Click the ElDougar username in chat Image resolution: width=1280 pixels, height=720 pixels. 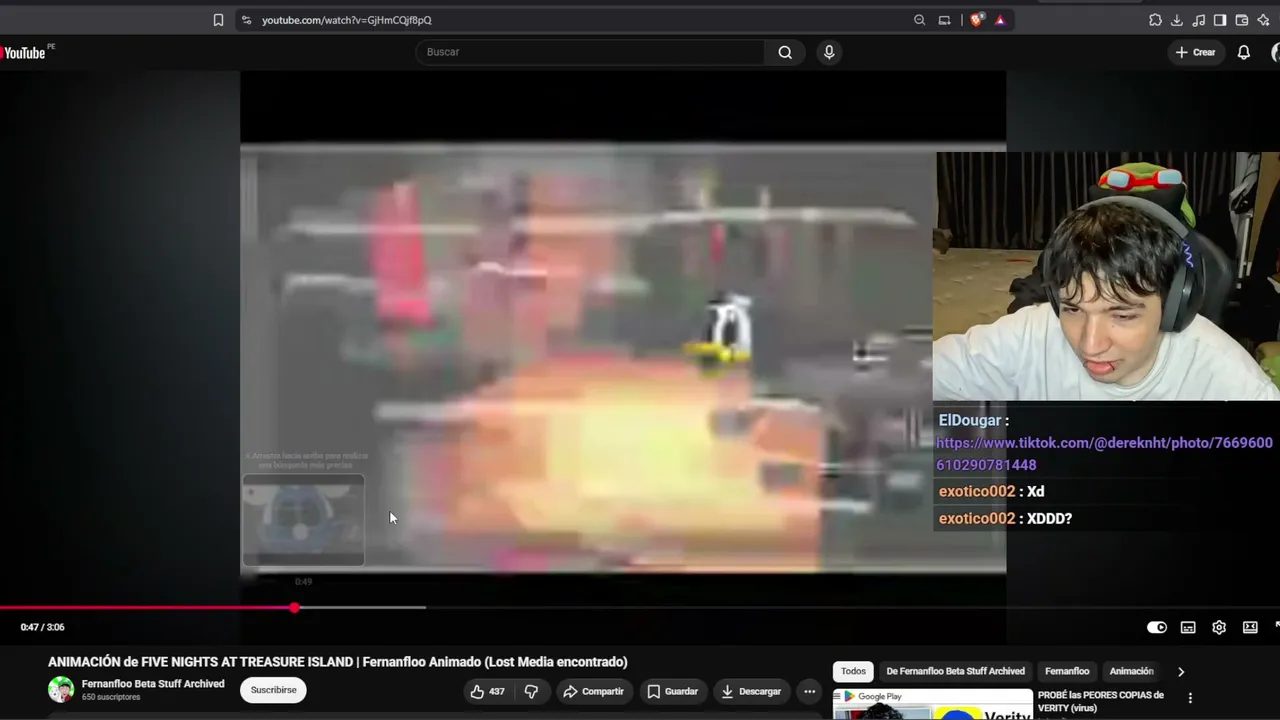point(970,420)
